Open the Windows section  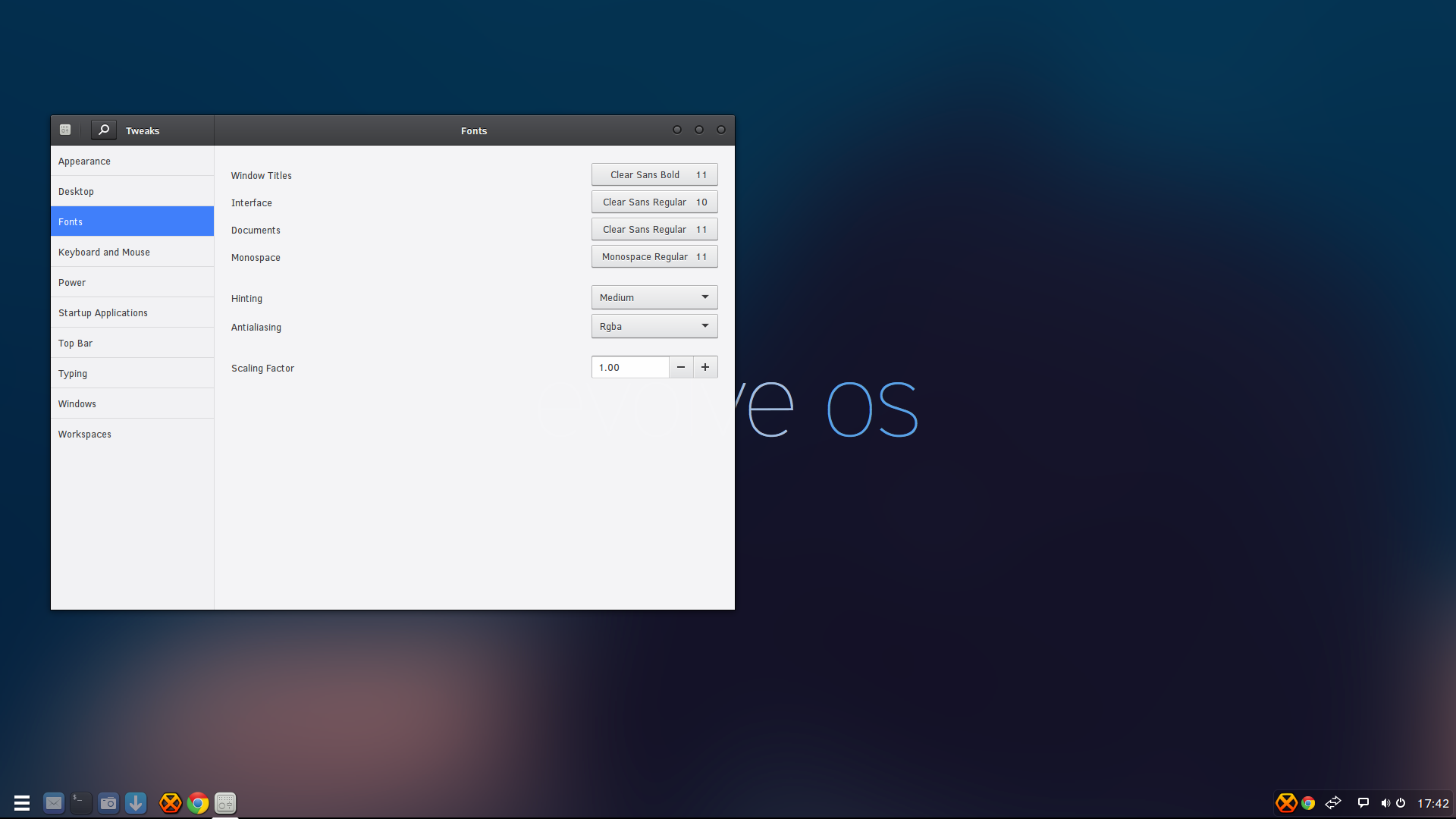pyautogui.click(x=132, y=403)
